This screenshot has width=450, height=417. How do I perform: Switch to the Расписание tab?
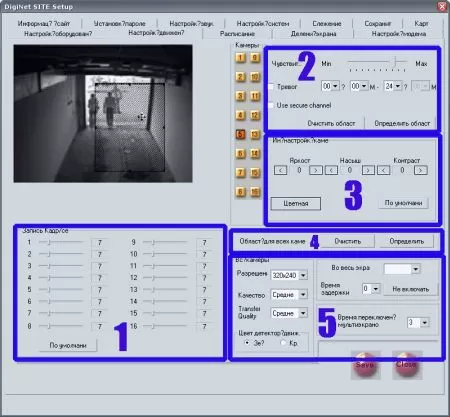237,34
